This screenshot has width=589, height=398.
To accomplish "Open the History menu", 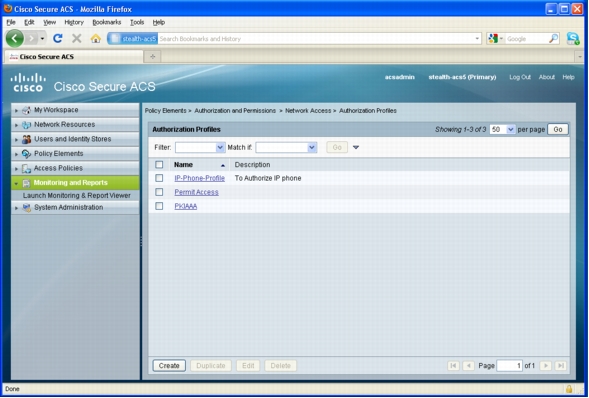I will coord(74,22).
